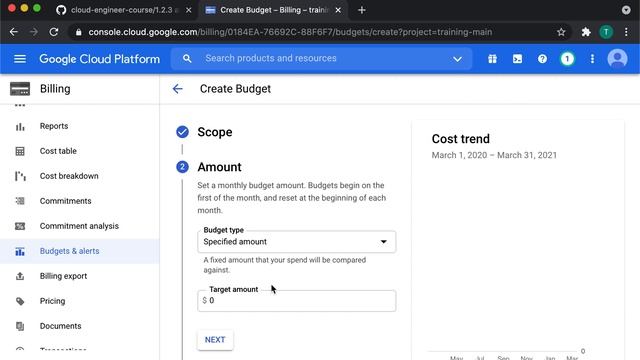Open the Budget type dropdown

coord(296,242)
